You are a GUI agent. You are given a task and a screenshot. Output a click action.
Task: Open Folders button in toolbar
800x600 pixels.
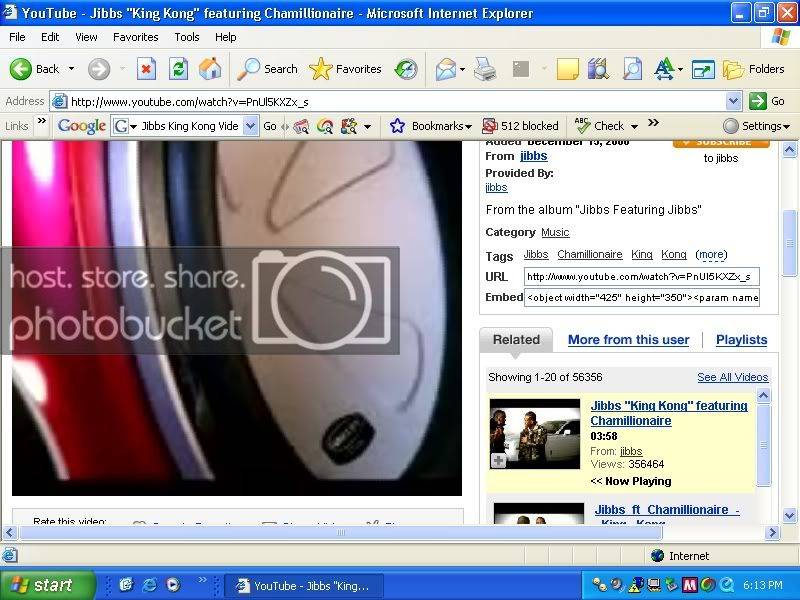754,69
